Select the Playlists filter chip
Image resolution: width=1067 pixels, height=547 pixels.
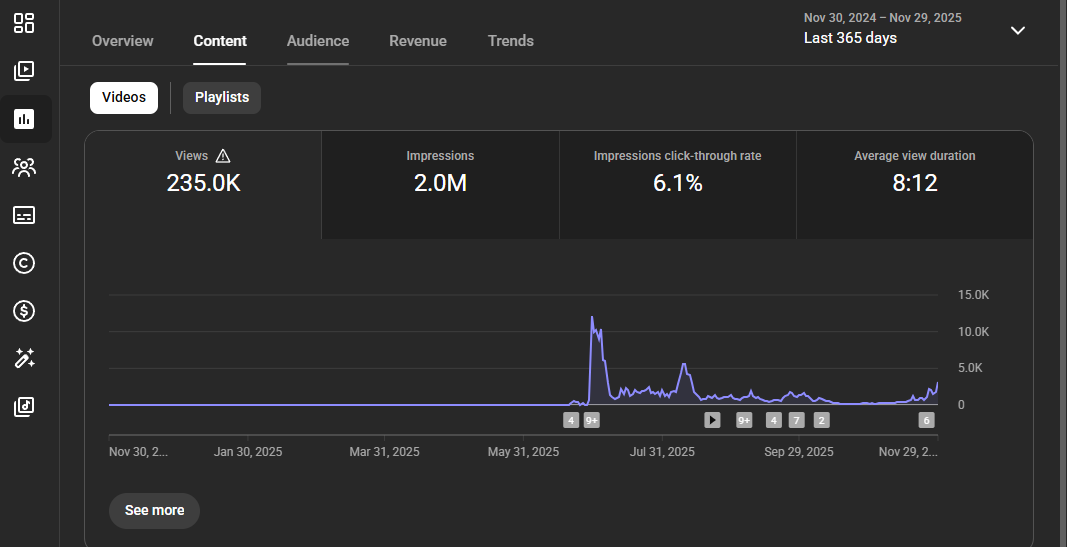(222, 98)
